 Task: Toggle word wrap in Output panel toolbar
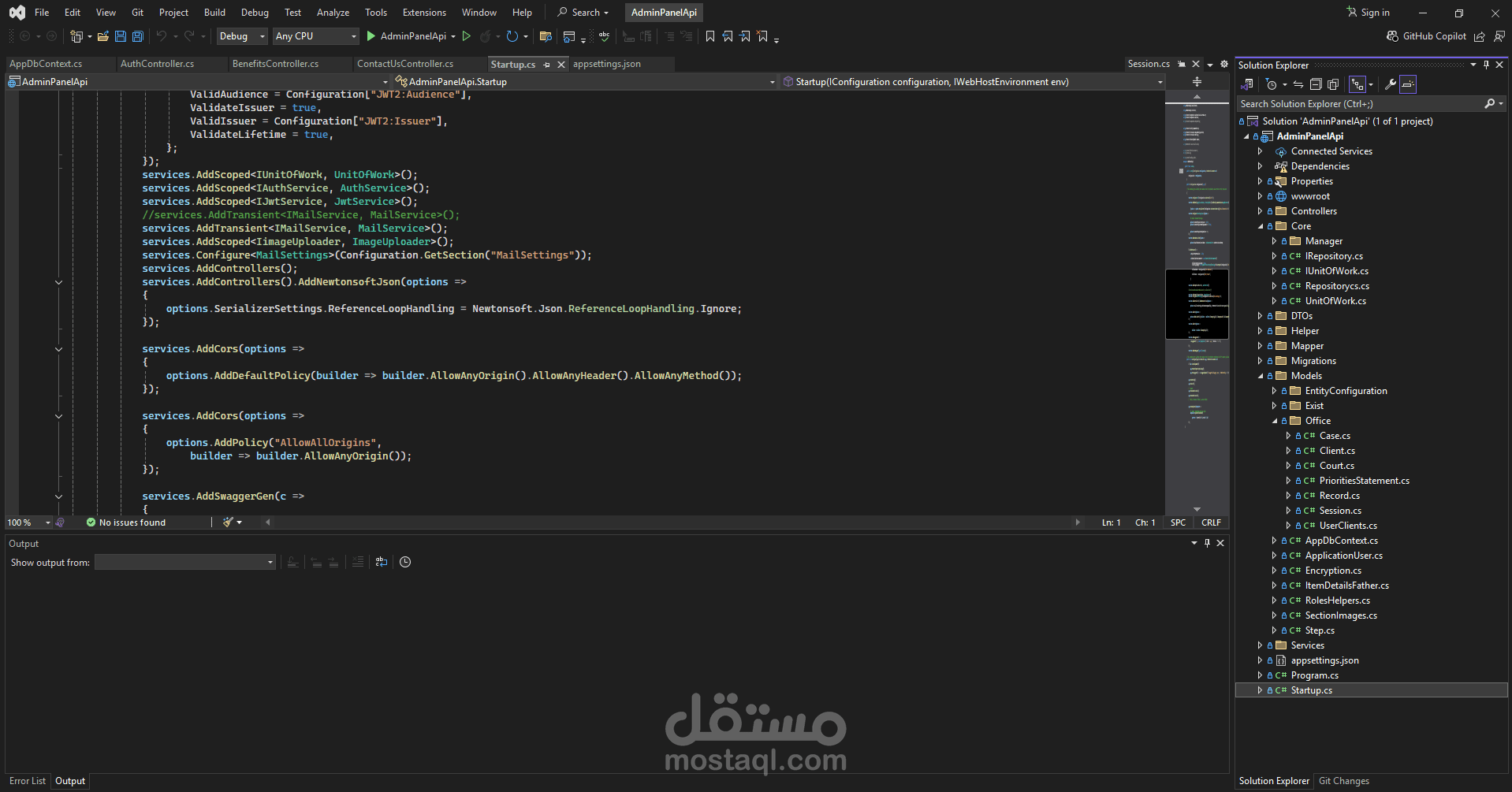[382, 562]
